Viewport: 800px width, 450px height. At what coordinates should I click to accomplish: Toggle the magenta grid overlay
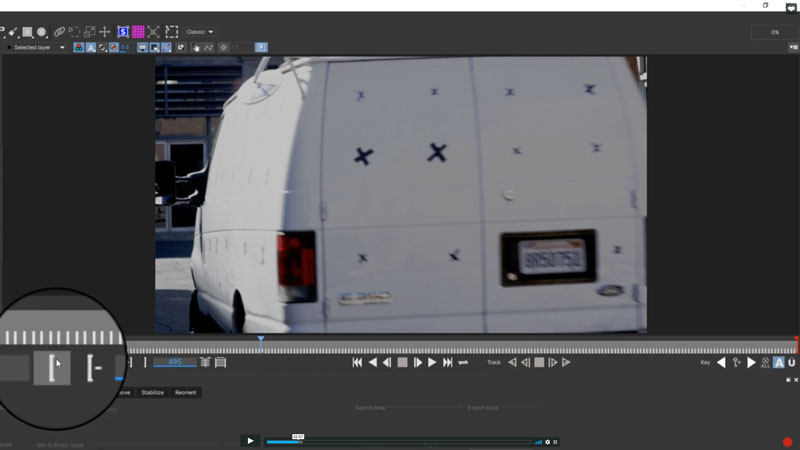point(138,32)
